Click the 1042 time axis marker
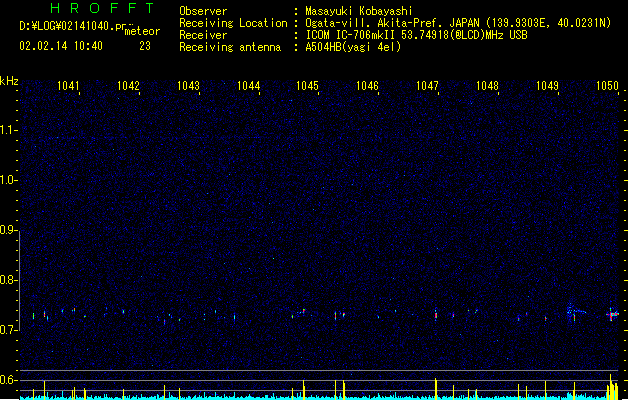The width and height of the screenshot is (629, 400). pyautogui.click(x=128, y=86)
